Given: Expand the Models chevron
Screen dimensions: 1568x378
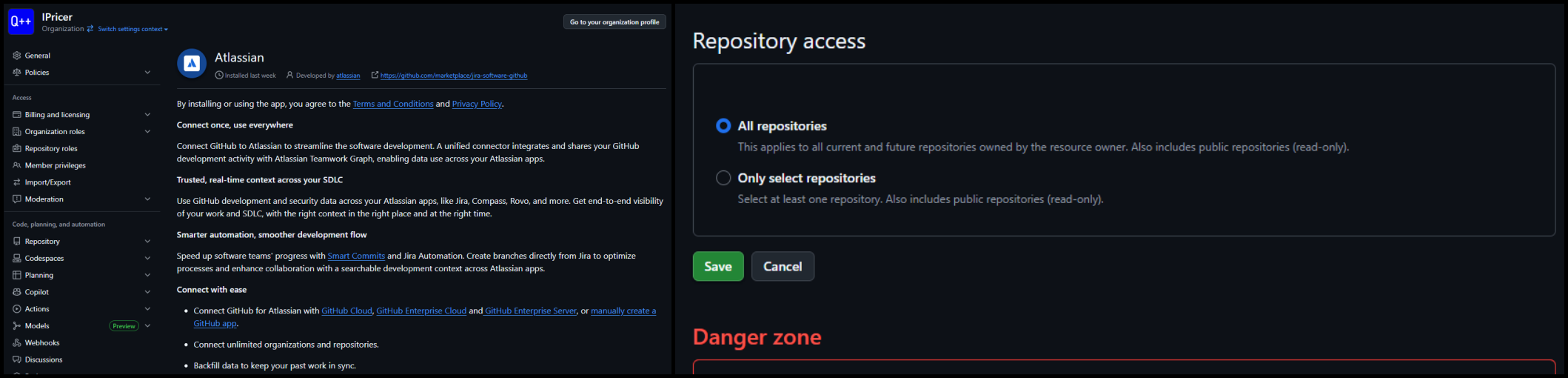Looking at the screenshot, I should (147, 326).
